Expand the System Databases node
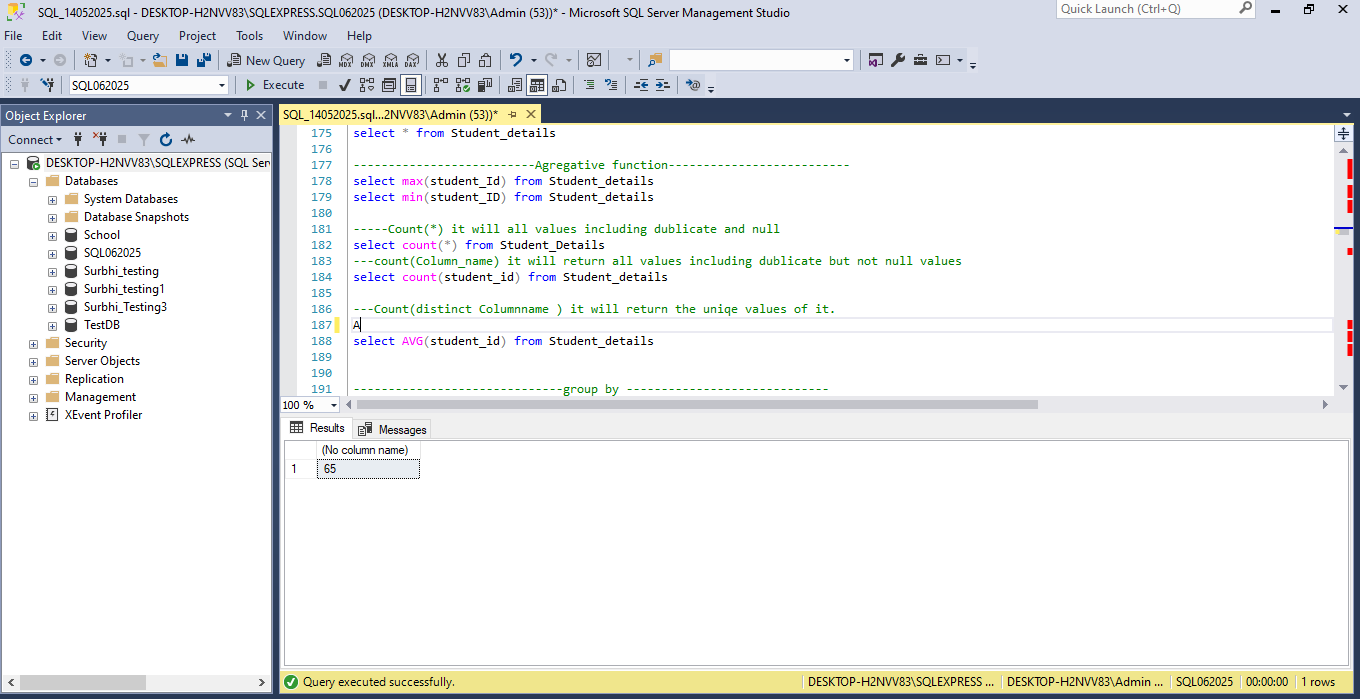 53,199
